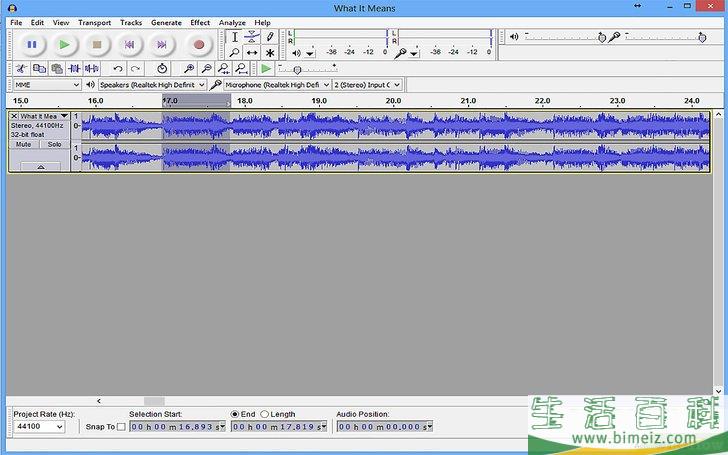Open the 2 (Stereo) Input channels dropdown
This screenshot has width=728, height=455.
(367, 85)
